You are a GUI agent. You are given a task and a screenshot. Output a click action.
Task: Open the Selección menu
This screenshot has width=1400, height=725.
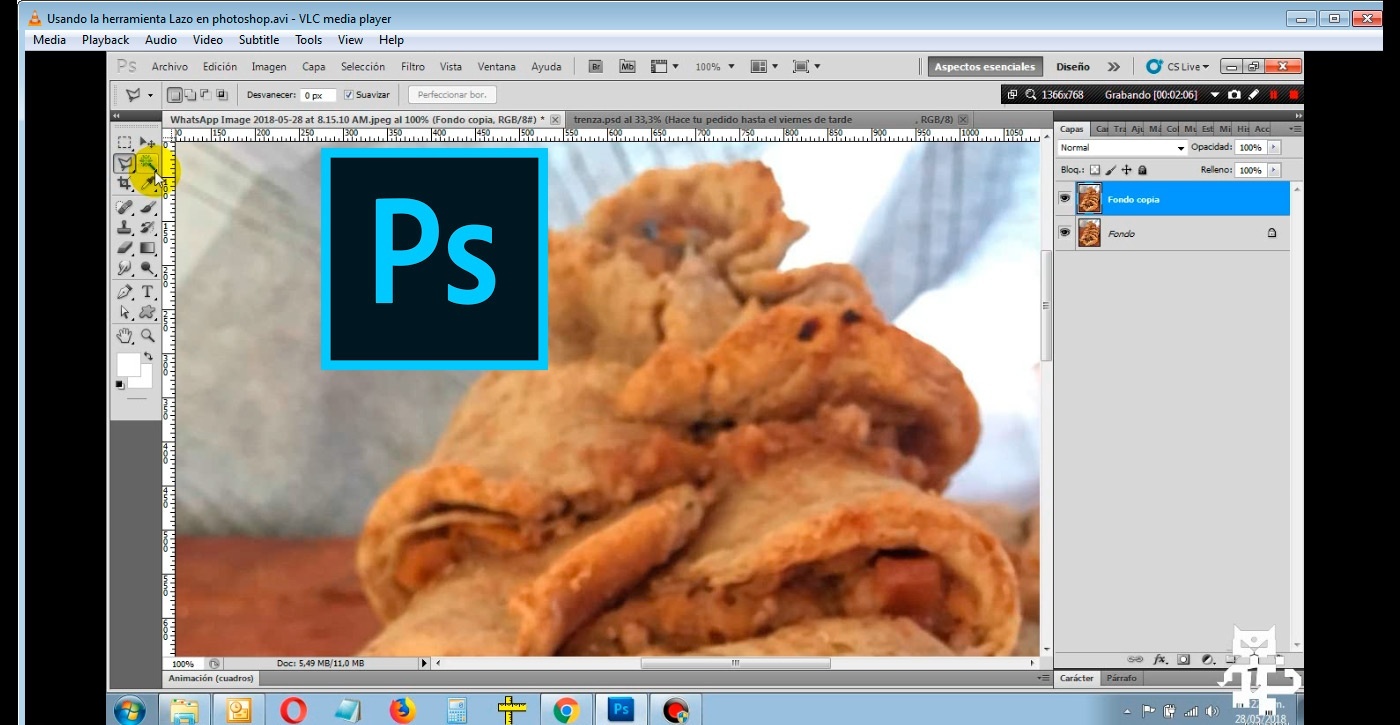[363, 67]
